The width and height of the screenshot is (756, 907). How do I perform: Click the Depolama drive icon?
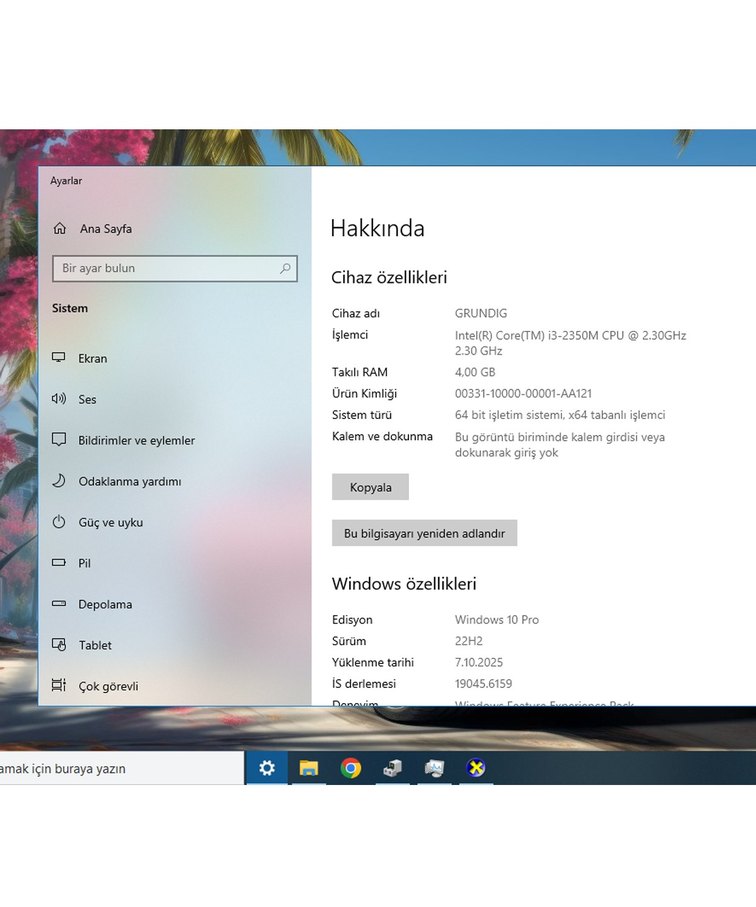[x=58, y=603]
